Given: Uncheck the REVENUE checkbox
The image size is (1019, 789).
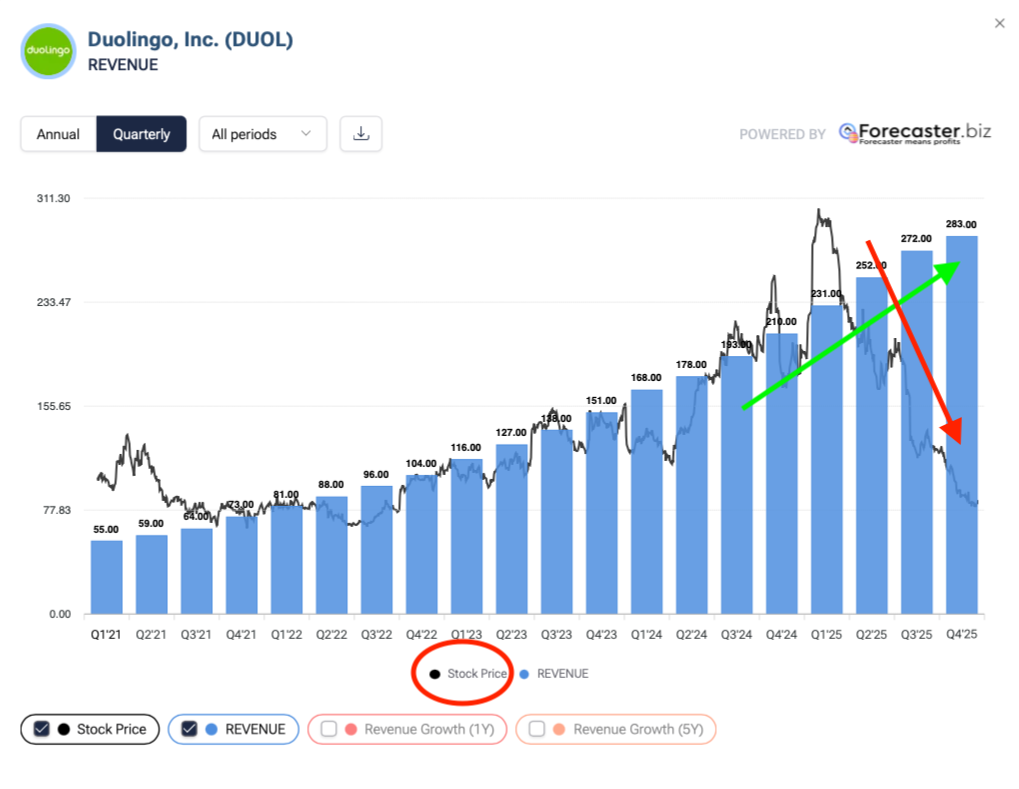Looking at the screenshot, I should tap(189, 730).
